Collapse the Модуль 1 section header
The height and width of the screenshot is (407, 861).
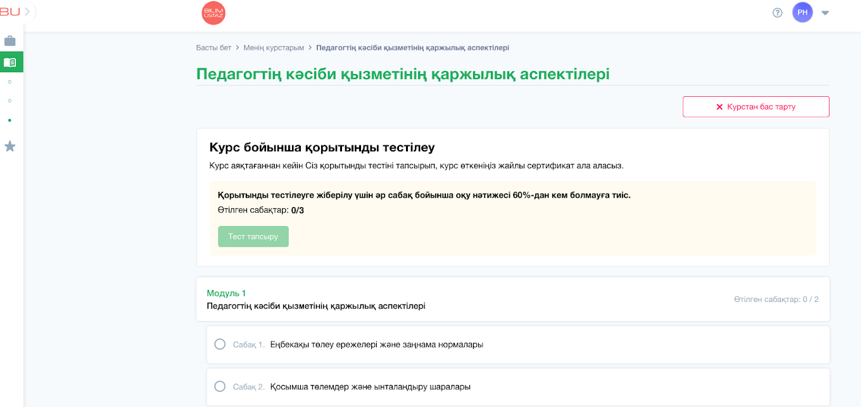512,299
